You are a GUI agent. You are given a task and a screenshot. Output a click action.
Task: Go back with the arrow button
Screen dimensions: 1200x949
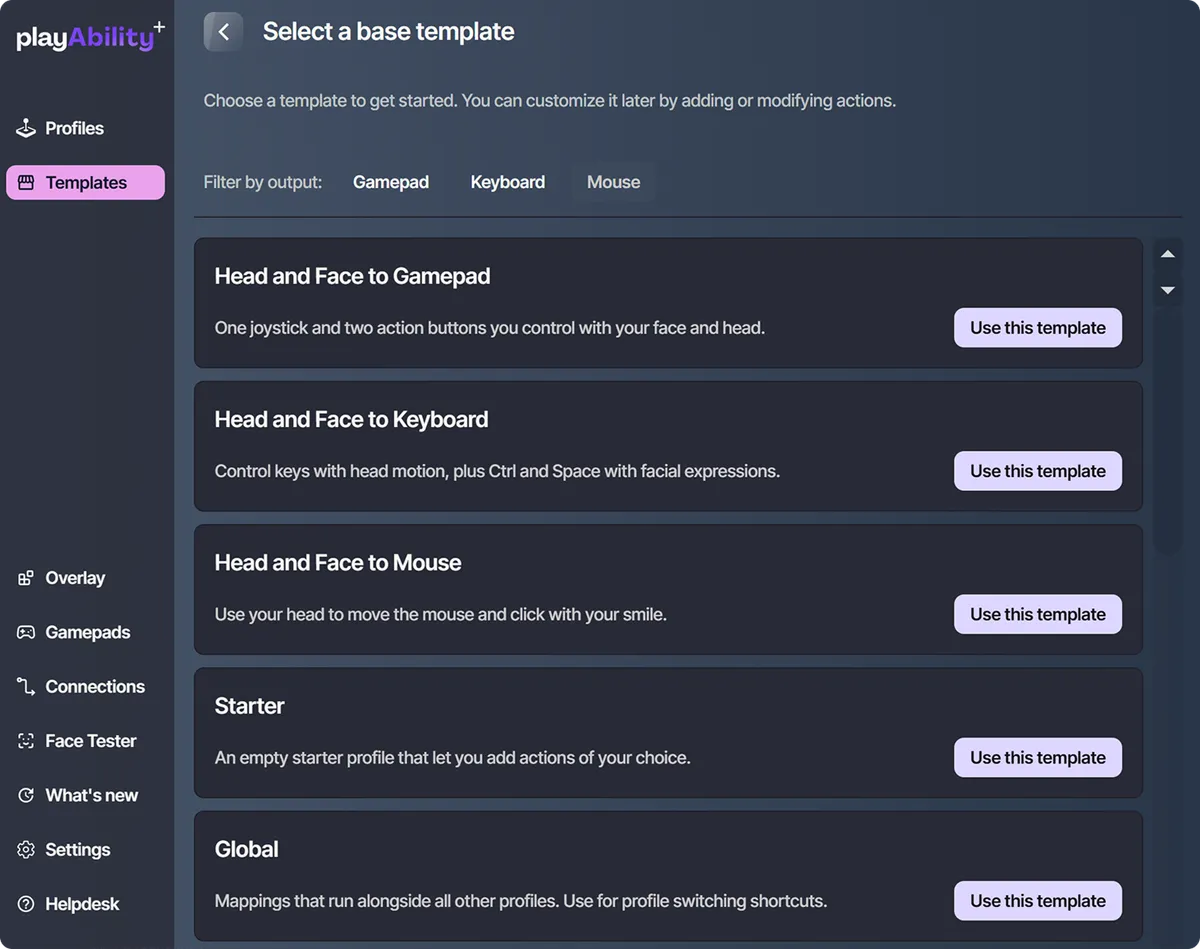click(222, 31)
